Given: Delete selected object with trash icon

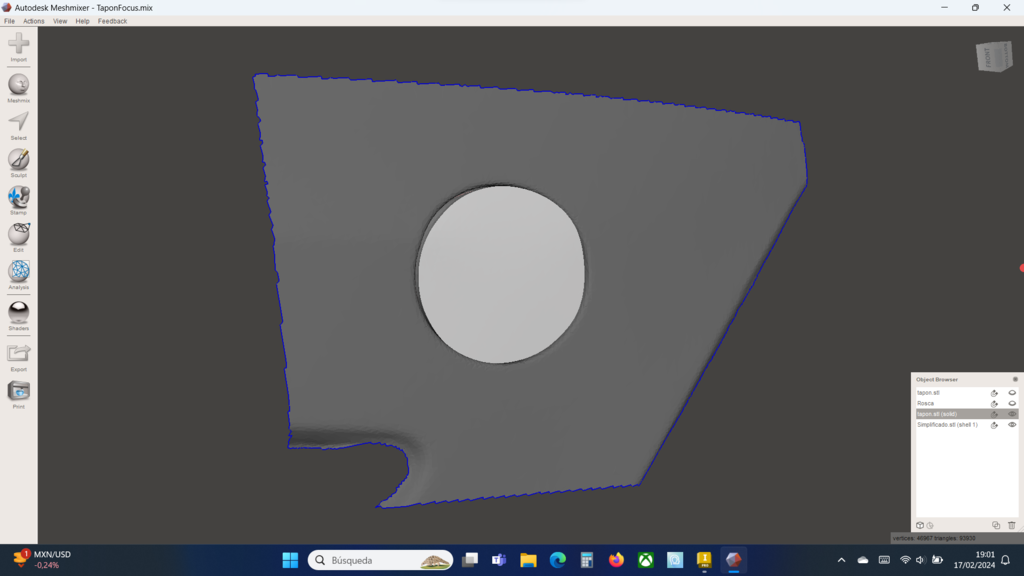Looking at the screenshot, I should (x=1012, y=525).
